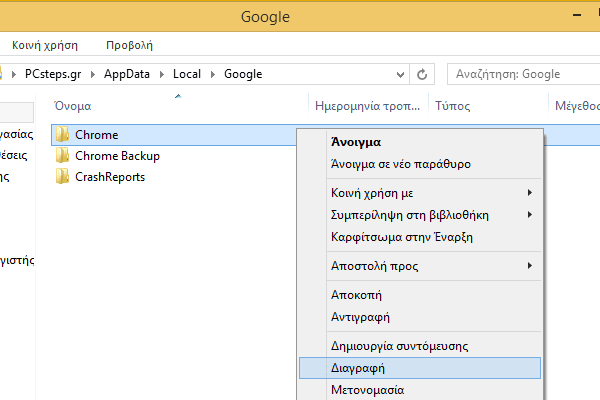Choose Δημιουργία συντόμευσης menu entry
Viewport: 600px width, 400px height.
click(x=420, y=346)
